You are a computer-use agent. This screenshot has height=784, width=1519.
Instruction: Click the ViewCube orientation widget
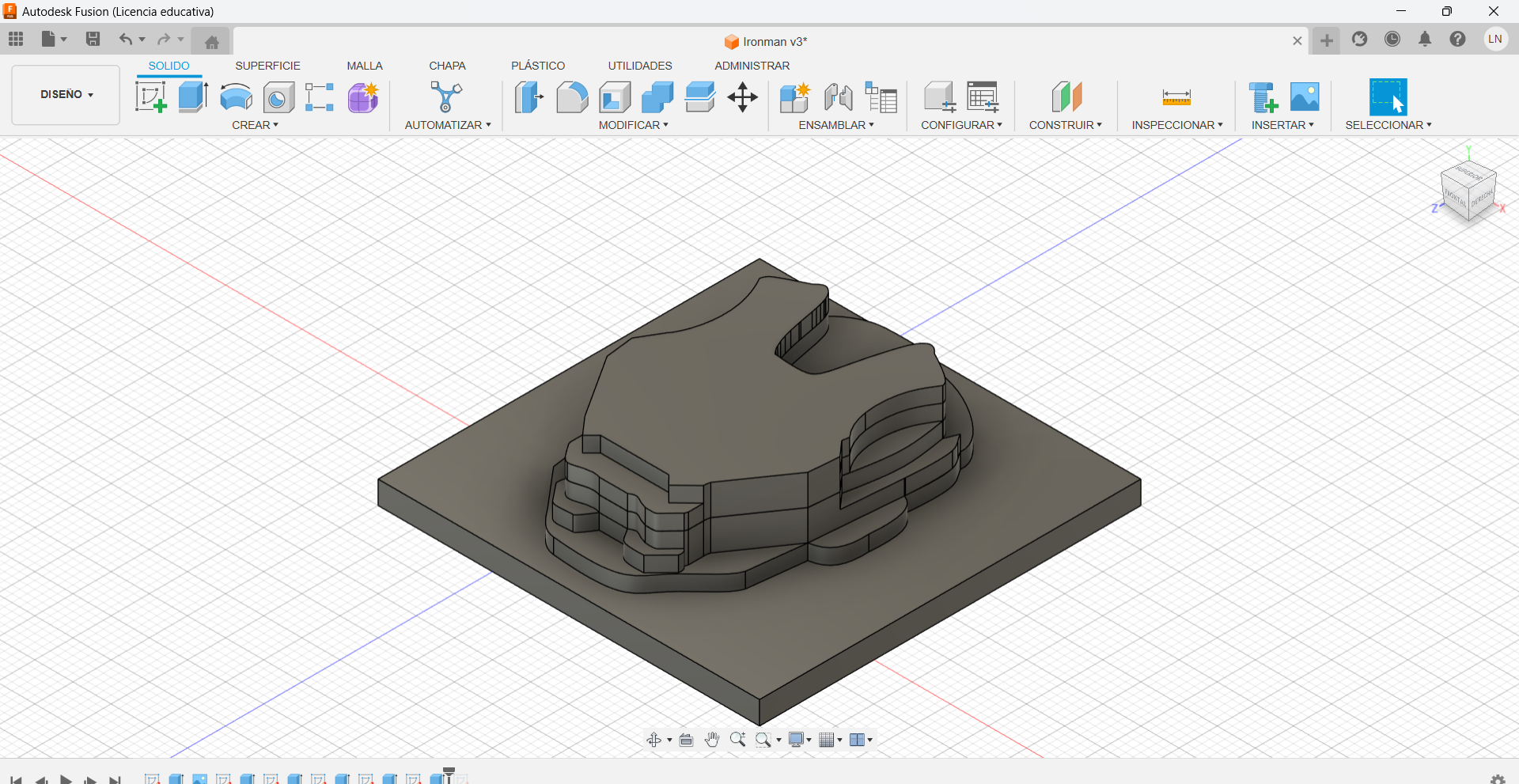1469,191
